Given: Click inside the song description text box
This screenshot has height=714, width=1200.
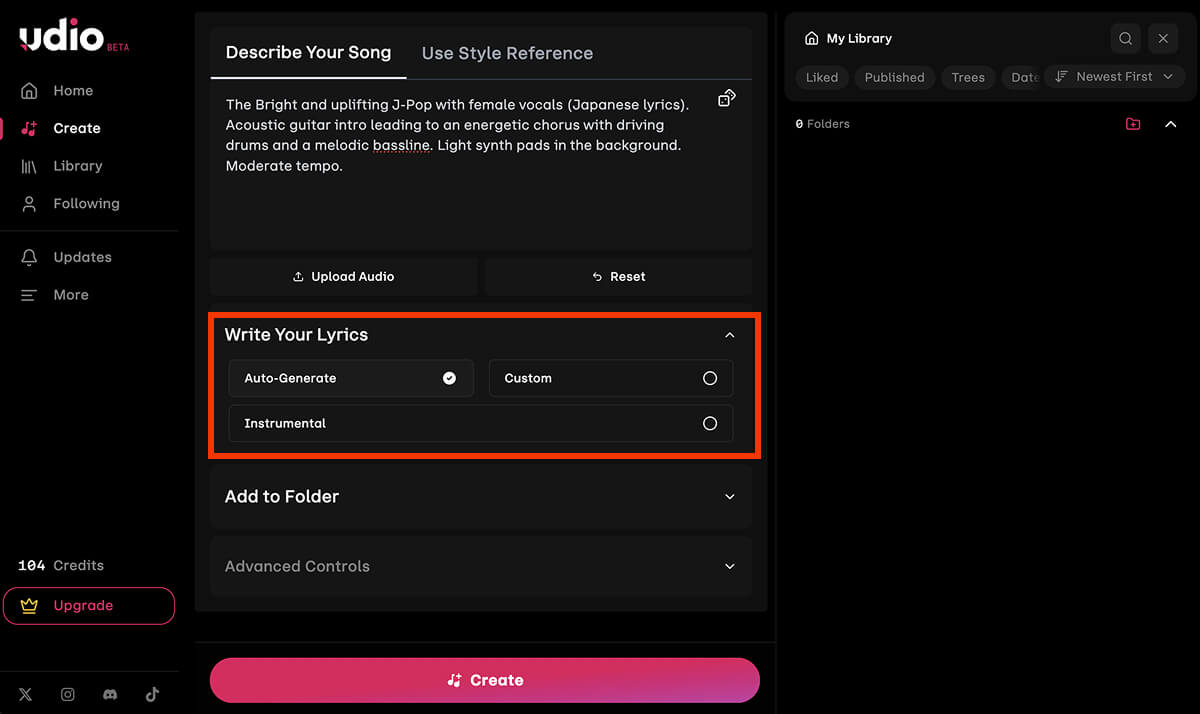Looking at the screenshot, I should click(x=481, y=165).
